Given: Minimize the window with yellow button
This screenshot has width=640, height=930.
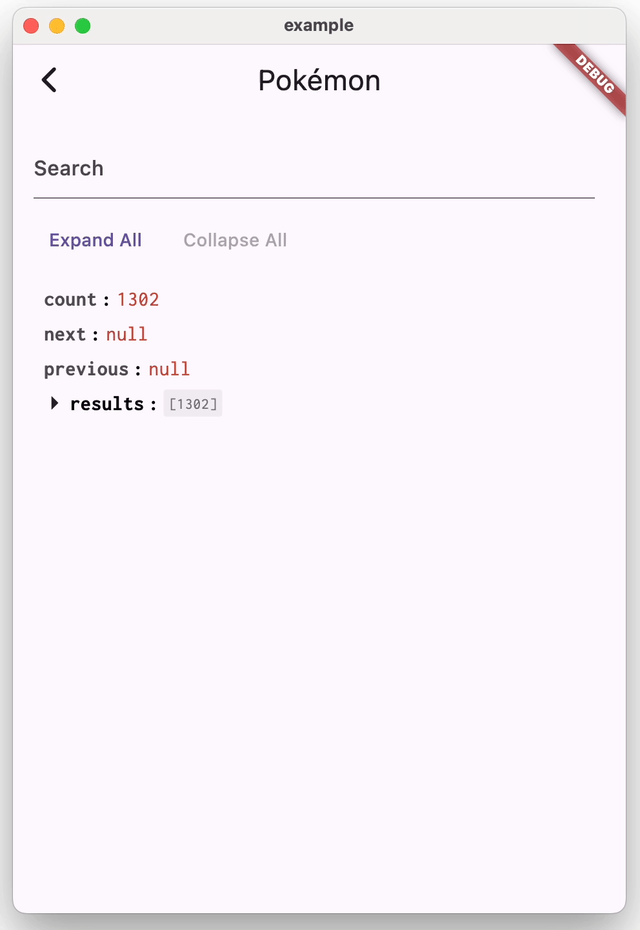Looking at the screenshot, I should [x=57, y=26].
